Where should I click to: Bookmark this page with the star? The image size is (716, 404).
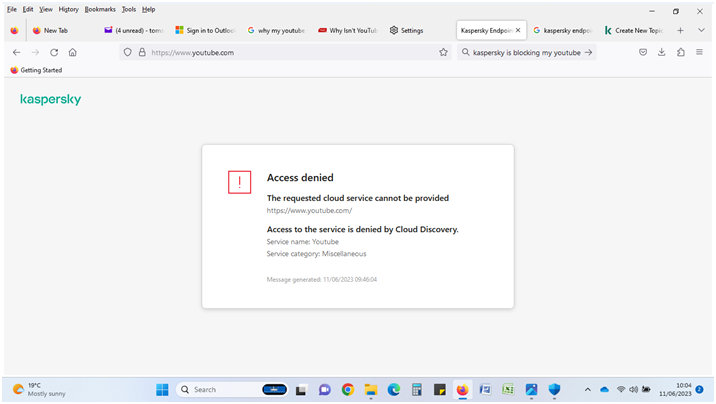click(443, 52)
